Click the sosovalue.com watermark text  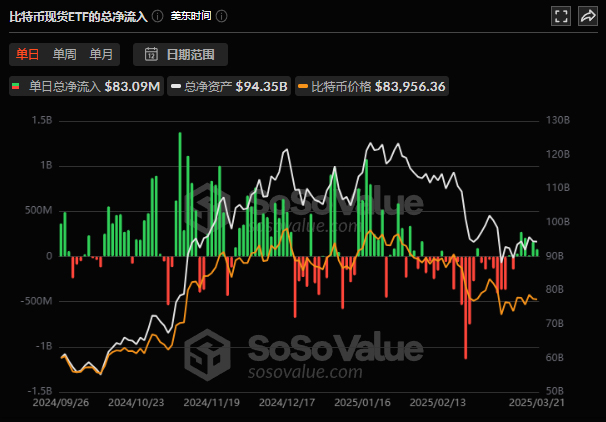point(304,373)
